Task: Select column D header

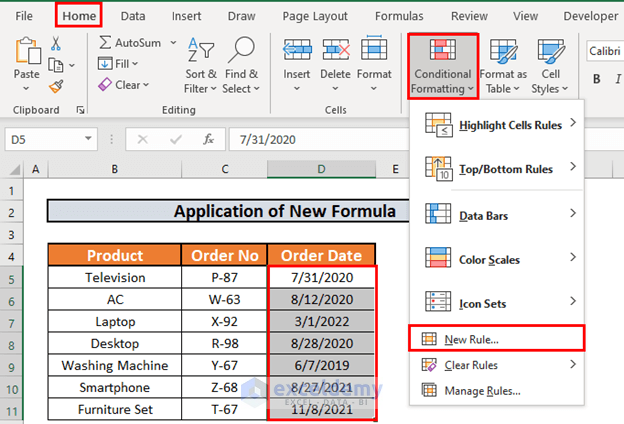Action: (321, 169)
